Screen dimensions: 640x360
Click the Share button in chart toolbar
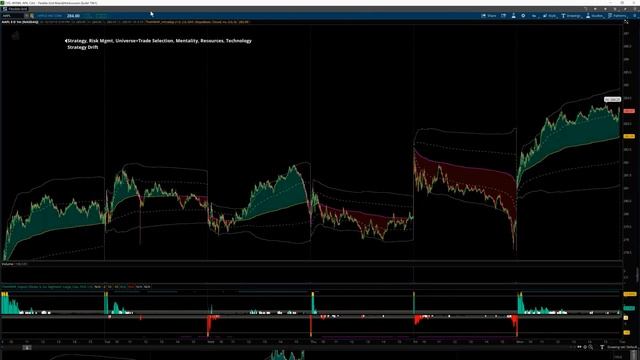point(489,16)
